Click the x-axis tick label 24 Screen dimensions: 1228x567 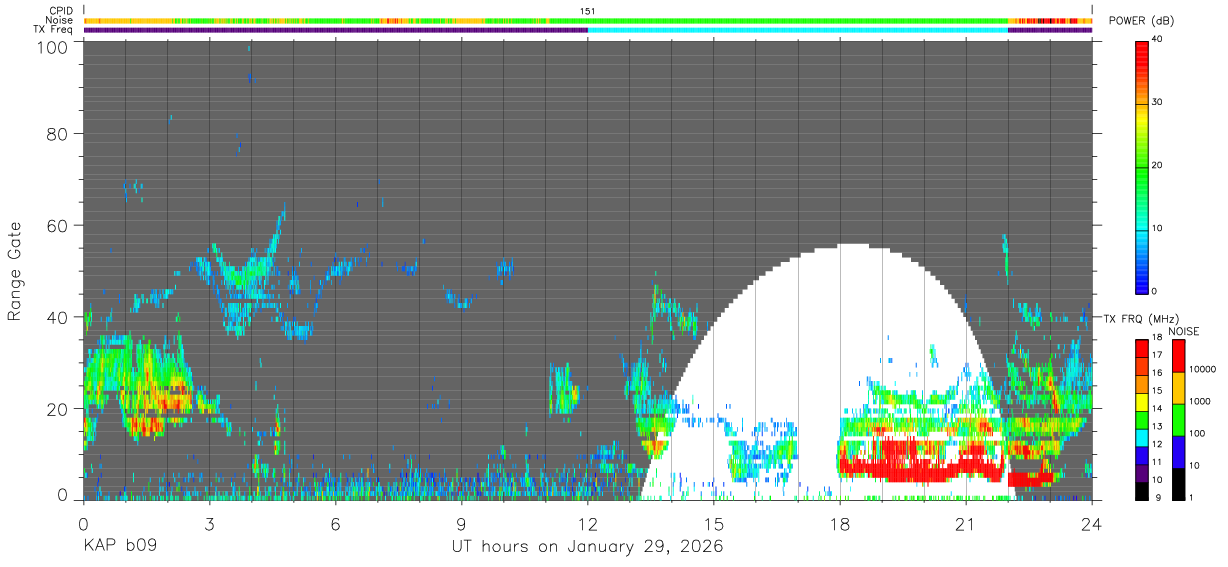[1092, 524]
